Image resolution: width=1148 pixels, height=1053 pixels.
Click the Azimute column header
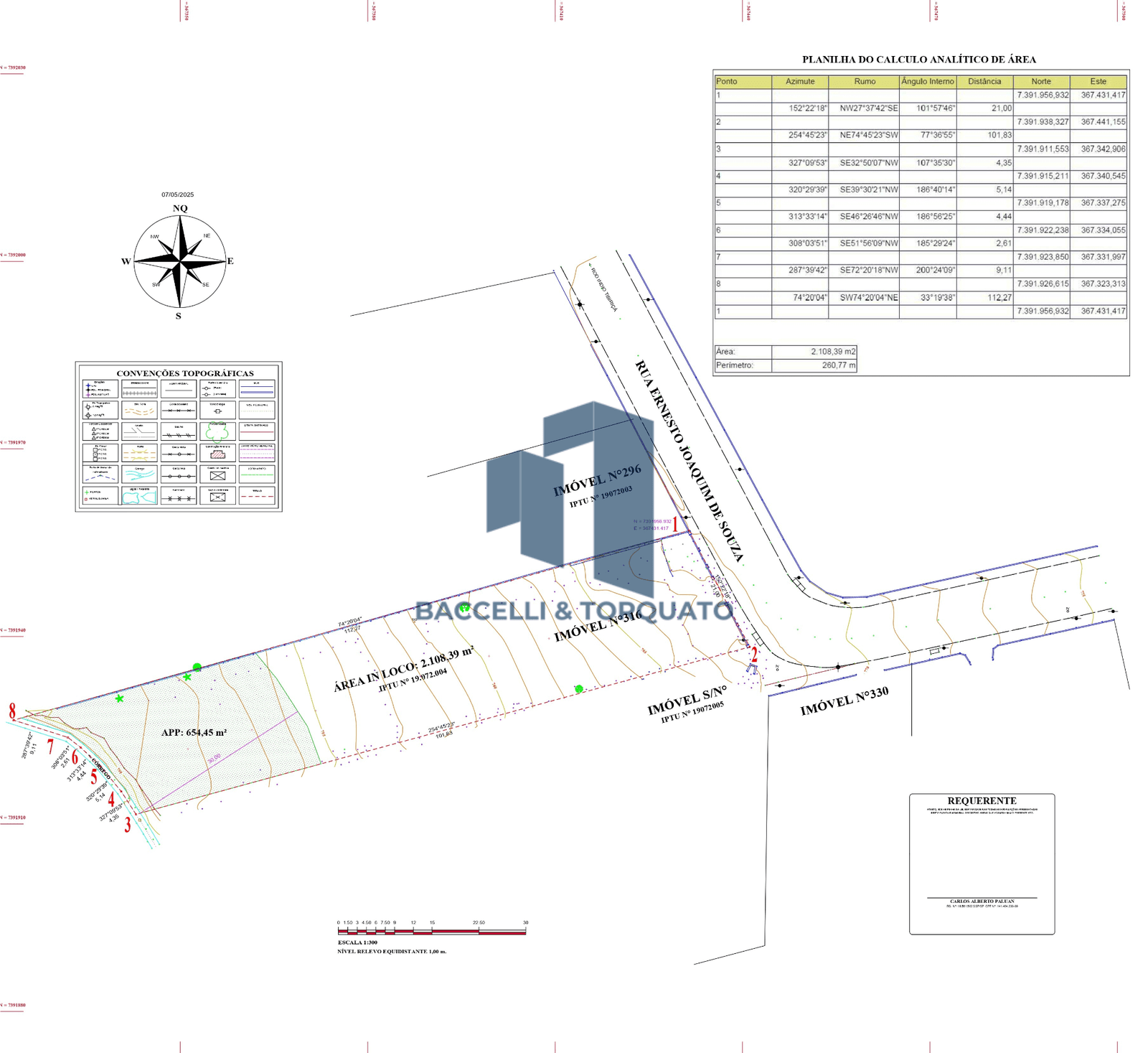point(800,82)
